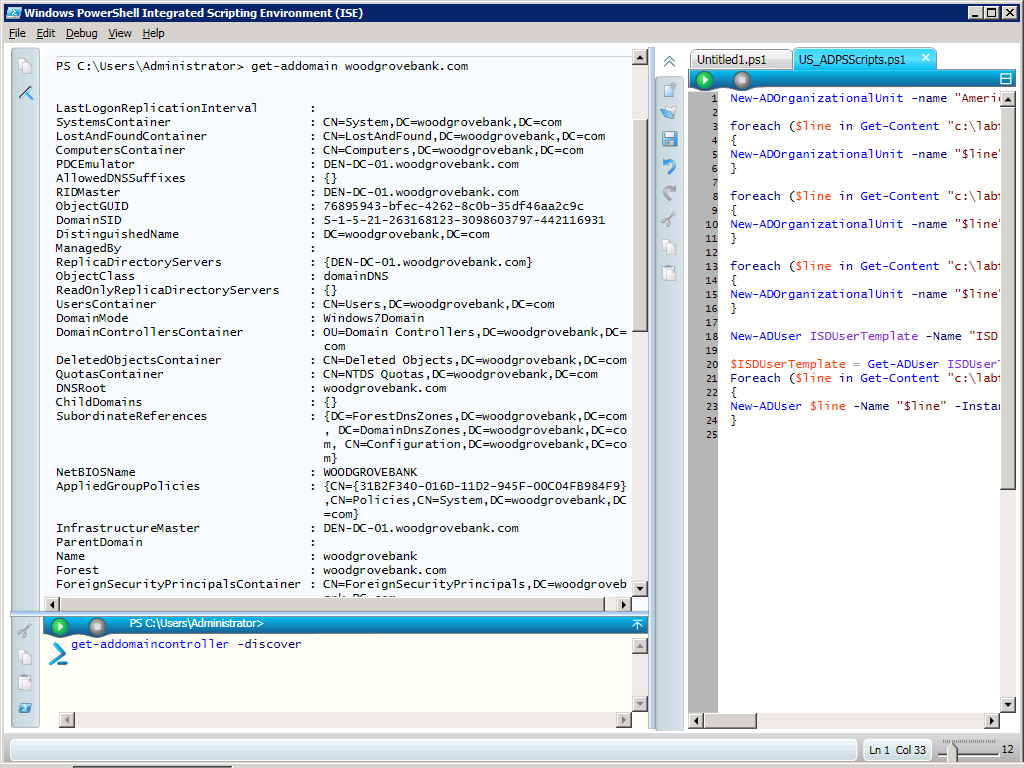Screen dimensions: 1024x768
Task: Move the command pane up using arrow icon
Action: pyautogui.click(x=637, y=625)
